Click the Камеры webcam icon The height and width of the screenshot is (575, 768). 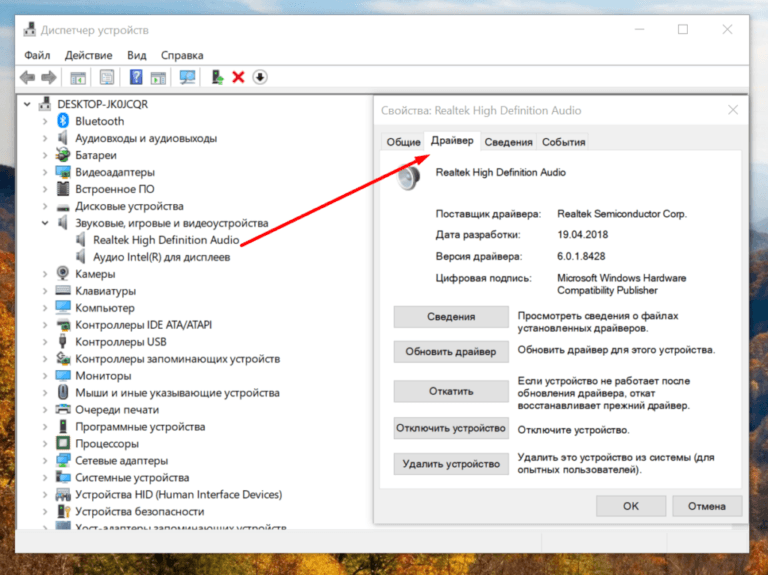coord(63,273)
